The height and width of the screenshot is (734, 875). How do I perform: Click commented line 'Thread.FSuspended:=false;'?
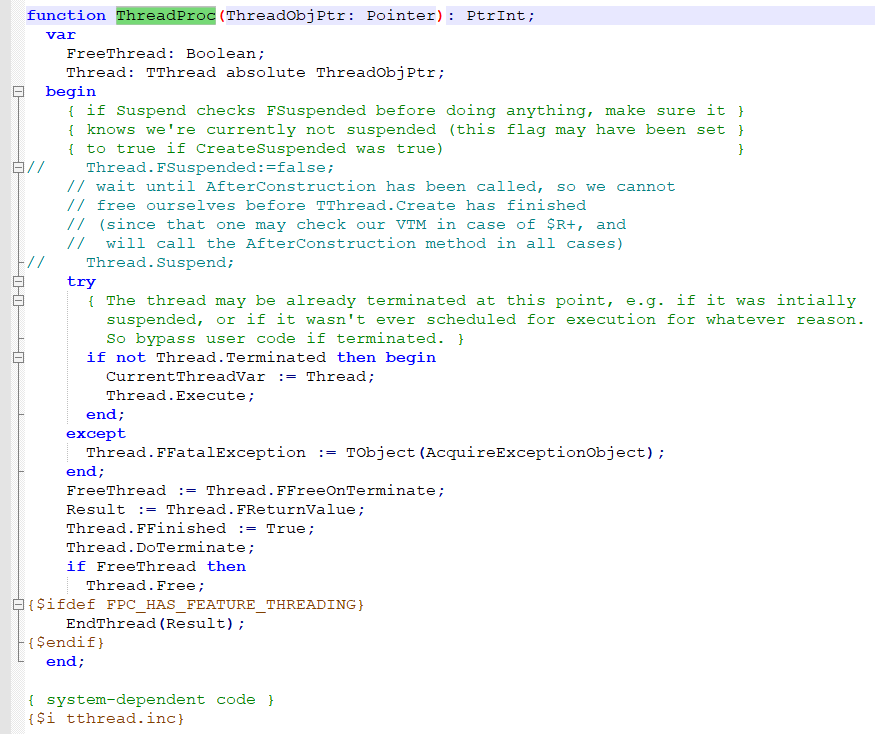[210, 167]
